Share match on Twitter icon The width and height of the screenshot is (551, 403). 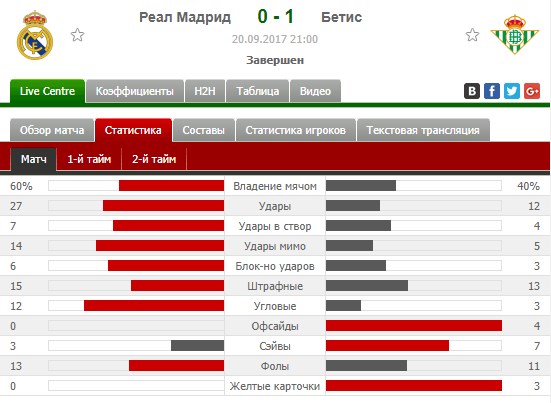(x=512, y=91)
